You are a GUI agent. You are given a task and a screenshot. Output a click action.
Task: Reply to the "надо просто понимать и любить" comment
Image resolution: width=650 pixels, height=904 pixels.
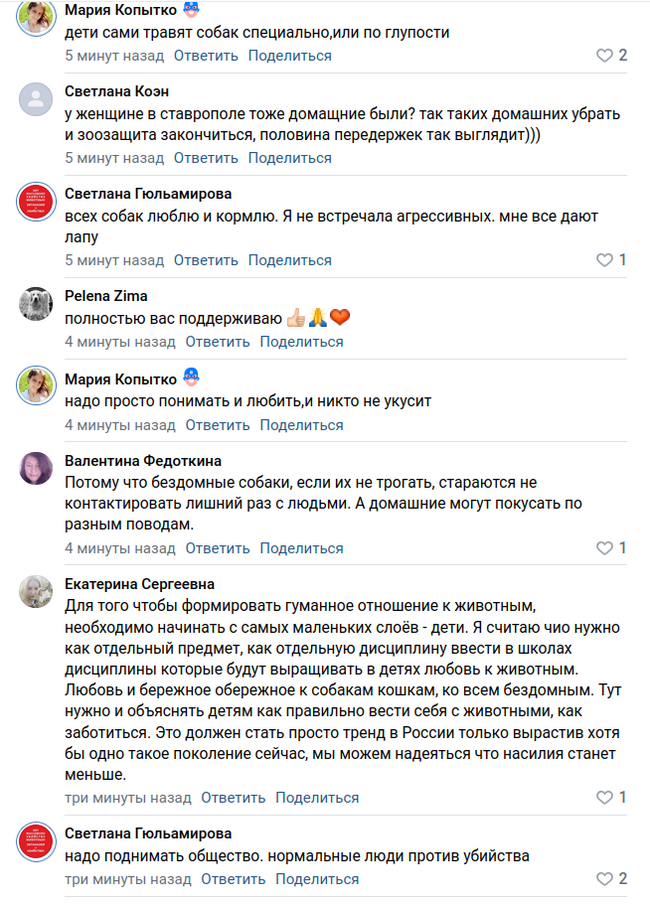click(x=217, y=425)
